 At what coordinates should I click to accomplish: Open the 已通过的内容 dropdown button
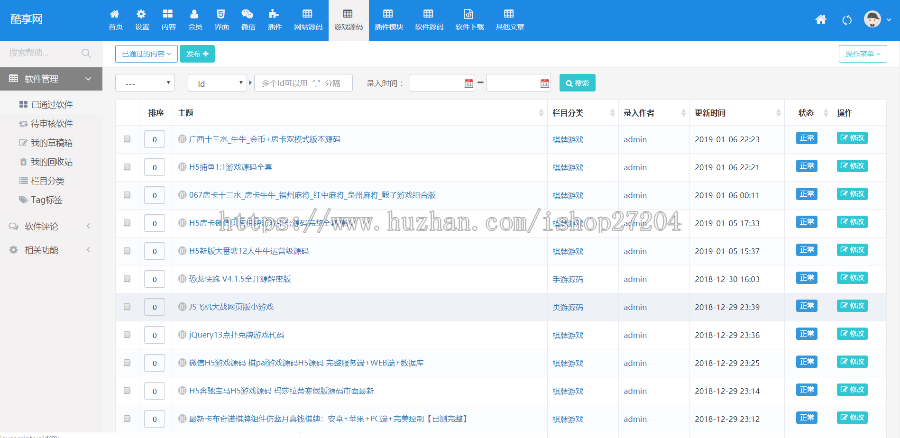click(x=146, y=53)
